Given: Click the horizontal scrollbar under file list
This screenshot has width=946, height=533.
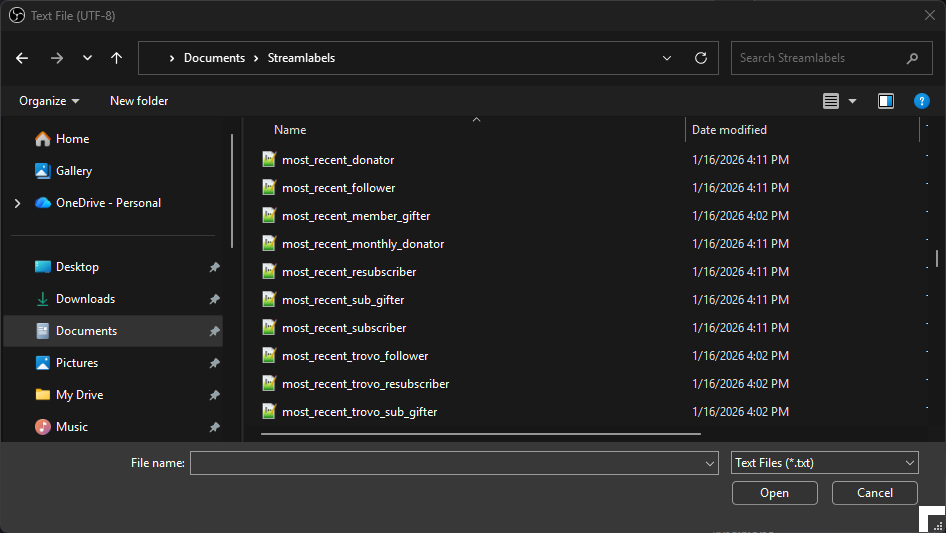Looking at the screenshot, I should pyautogui.click(x=480, y=434).
